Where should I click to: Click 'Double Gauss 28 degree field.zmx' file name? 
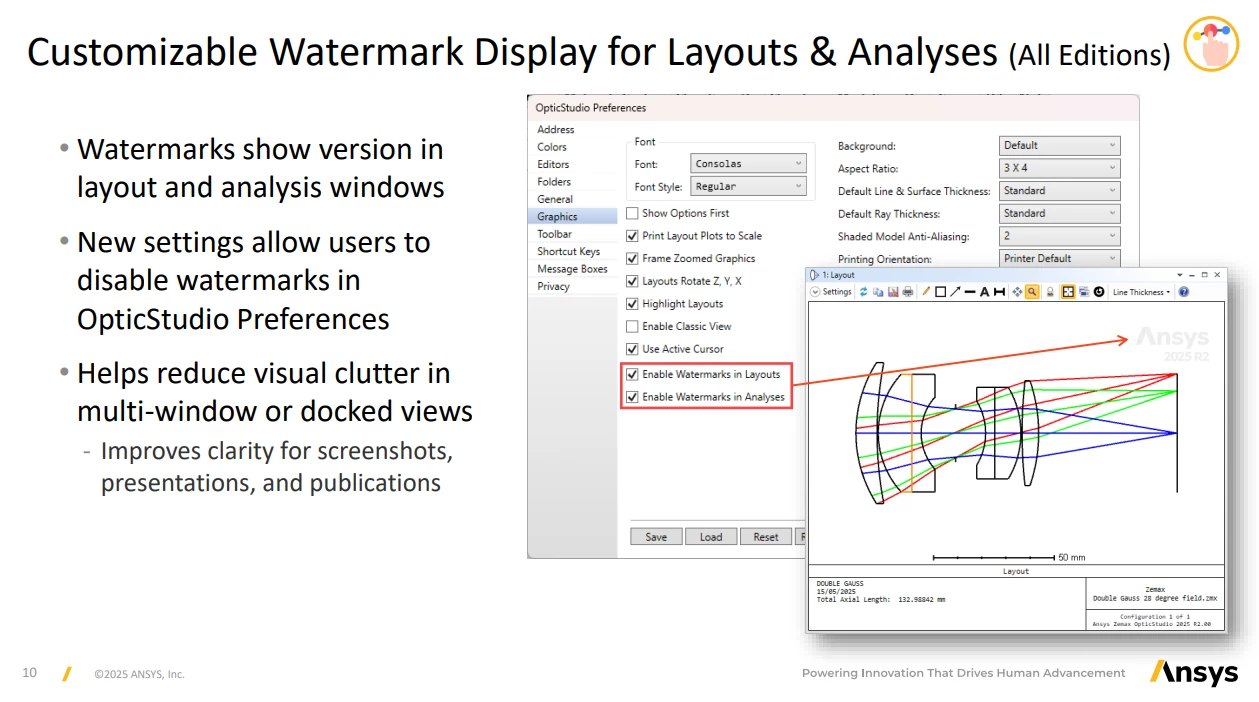pyautogui.click(x=1155, y=599)
